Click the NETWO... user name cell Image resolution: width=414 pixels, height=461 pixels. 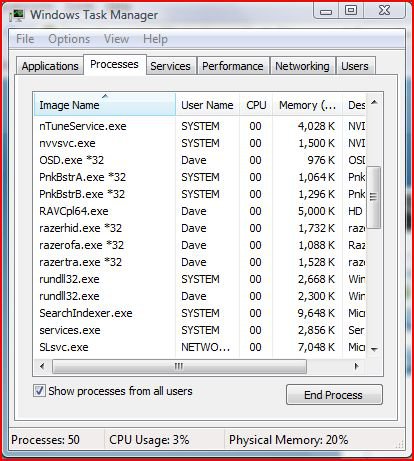pyautogui.click(x=206, y=347)
